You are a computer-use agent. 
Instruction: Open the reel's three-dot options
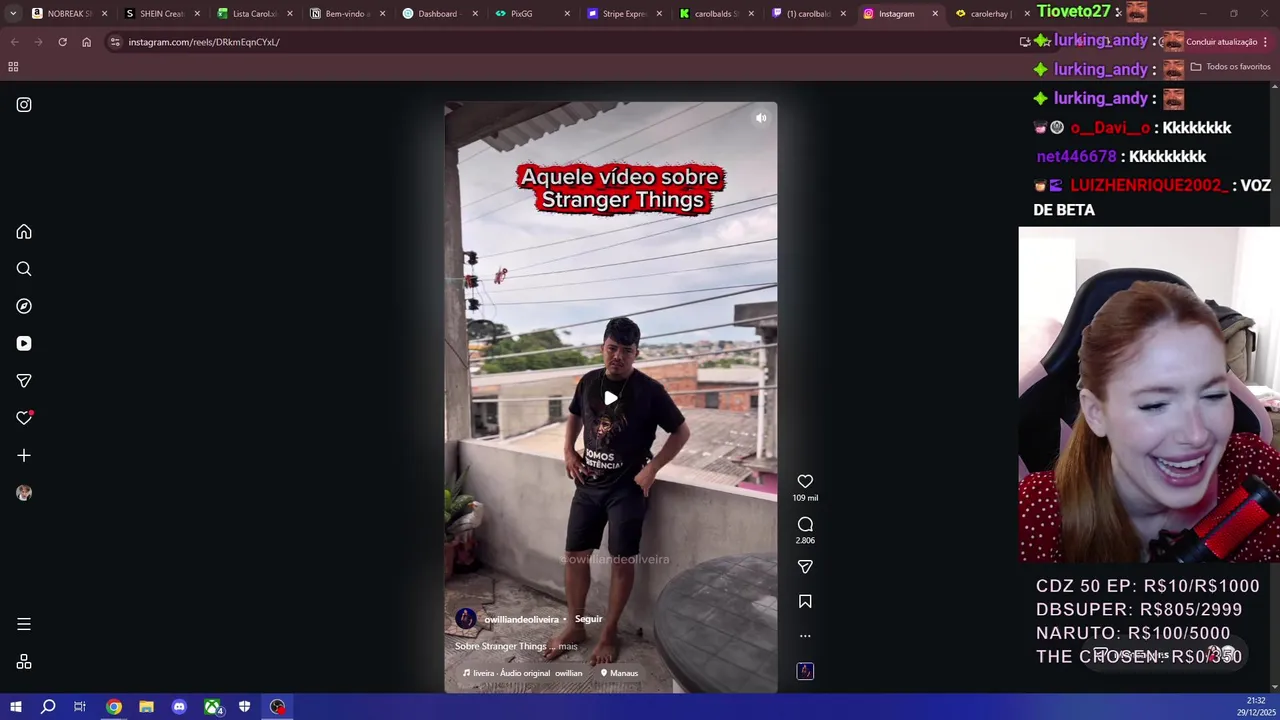(805, 636)
